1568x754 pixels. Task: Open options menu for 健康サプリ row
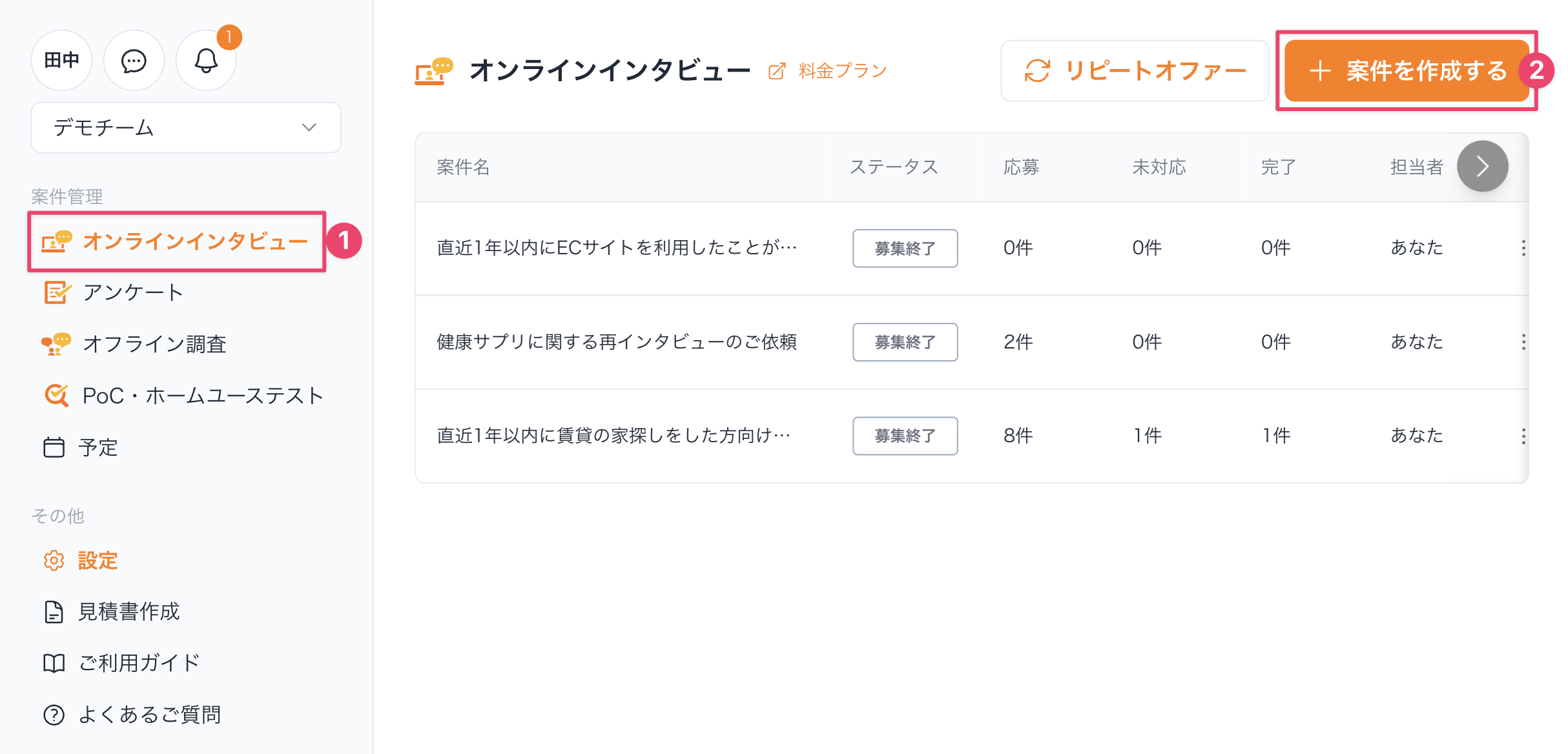(1523, 342)
